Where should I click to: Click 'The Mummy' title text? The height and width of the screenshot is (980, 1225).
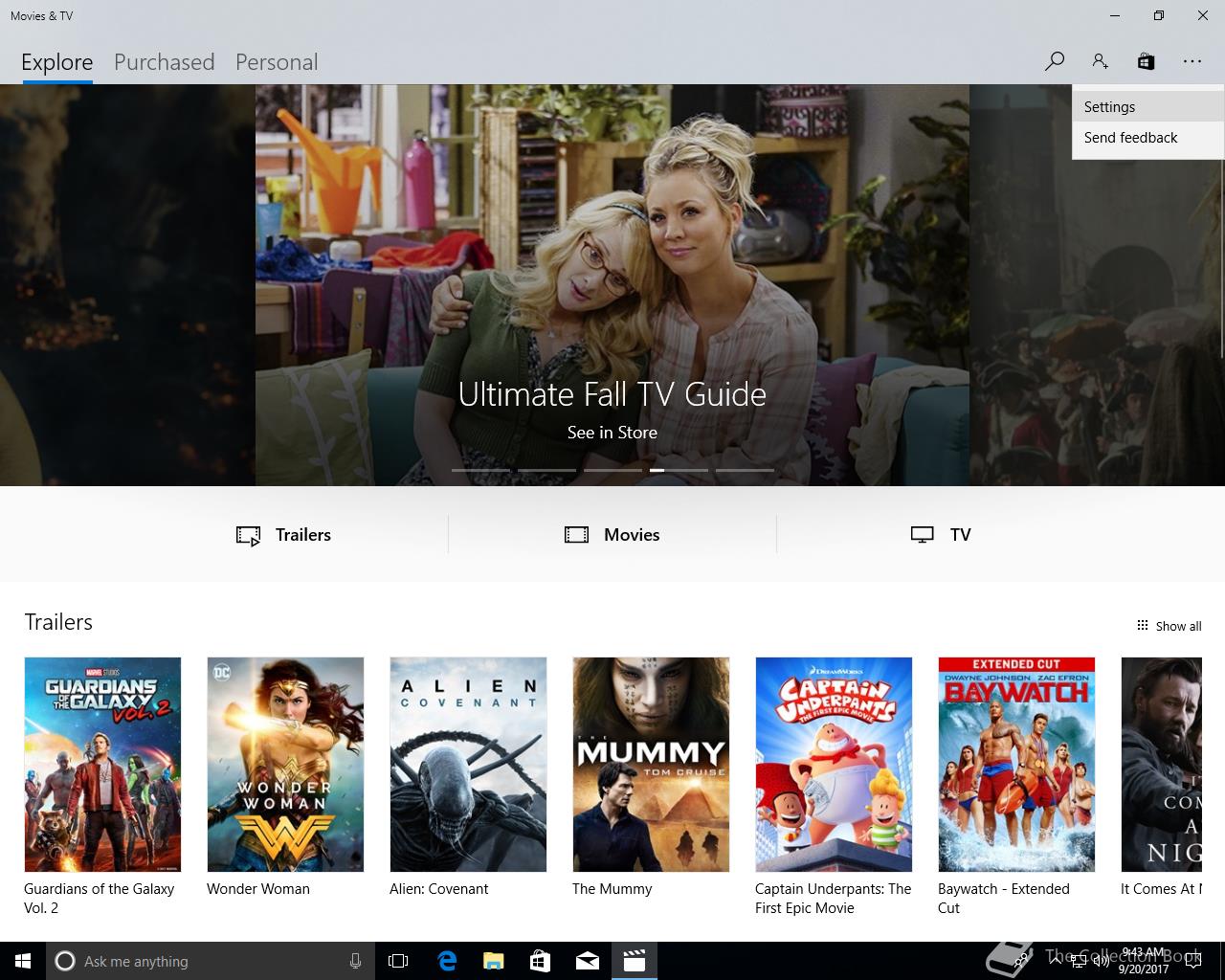point(612,889)
